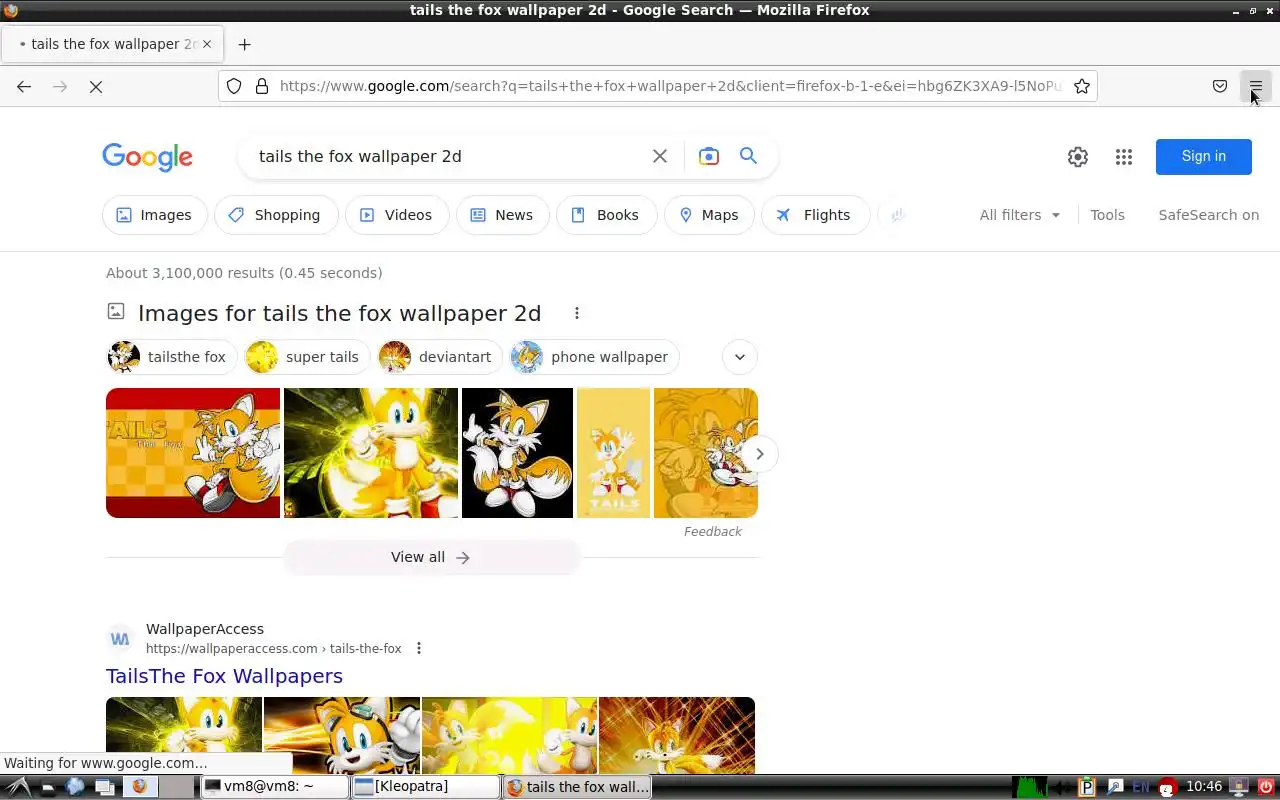Image resolution: width=1280 pixels, height=800 pixels.
Task: Switch to the Videos tab
Action: [x=397, y=215]
